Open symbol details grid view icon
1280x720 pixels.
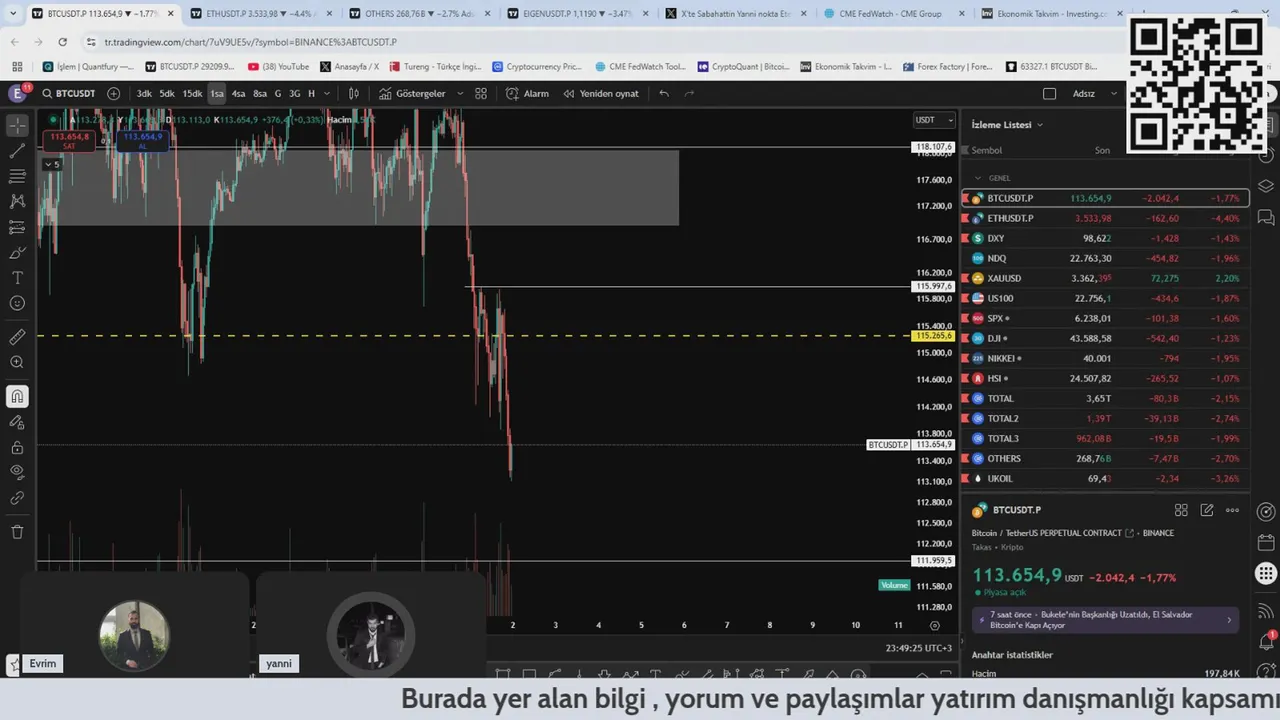click(x=1181, y=510)
